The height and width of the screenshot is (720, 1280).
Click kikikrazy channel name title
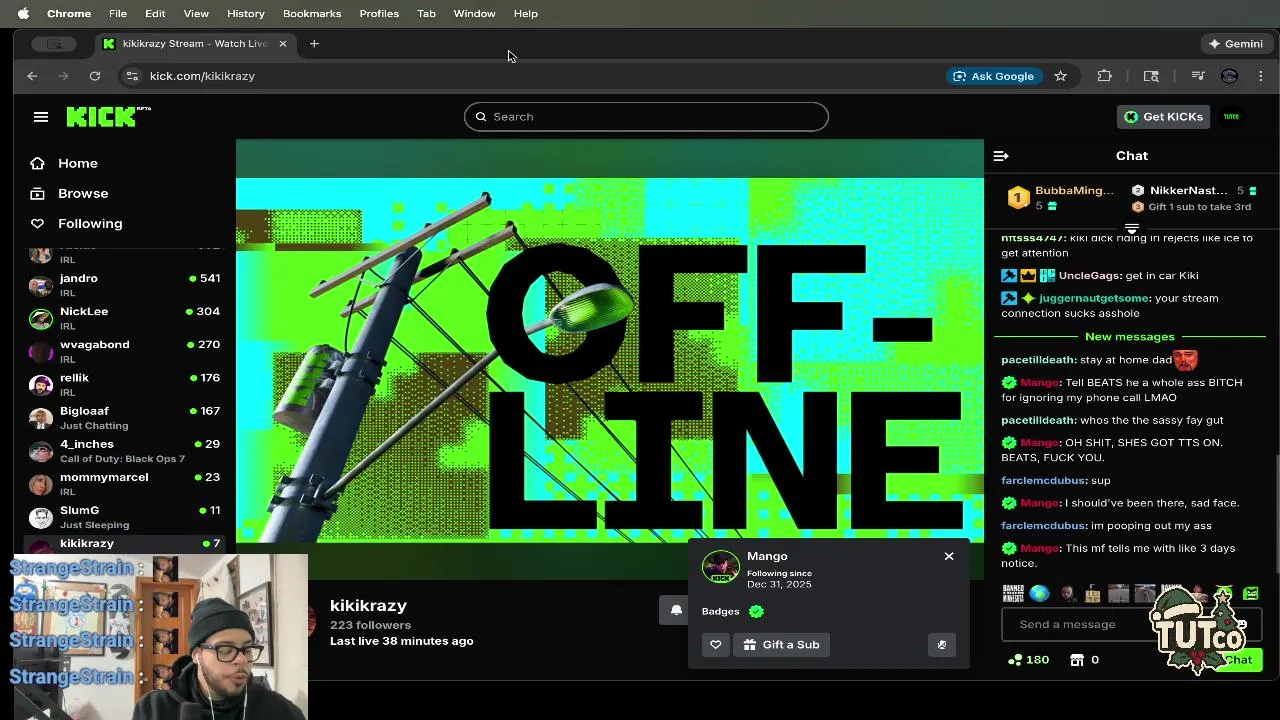tap(368, 605)
